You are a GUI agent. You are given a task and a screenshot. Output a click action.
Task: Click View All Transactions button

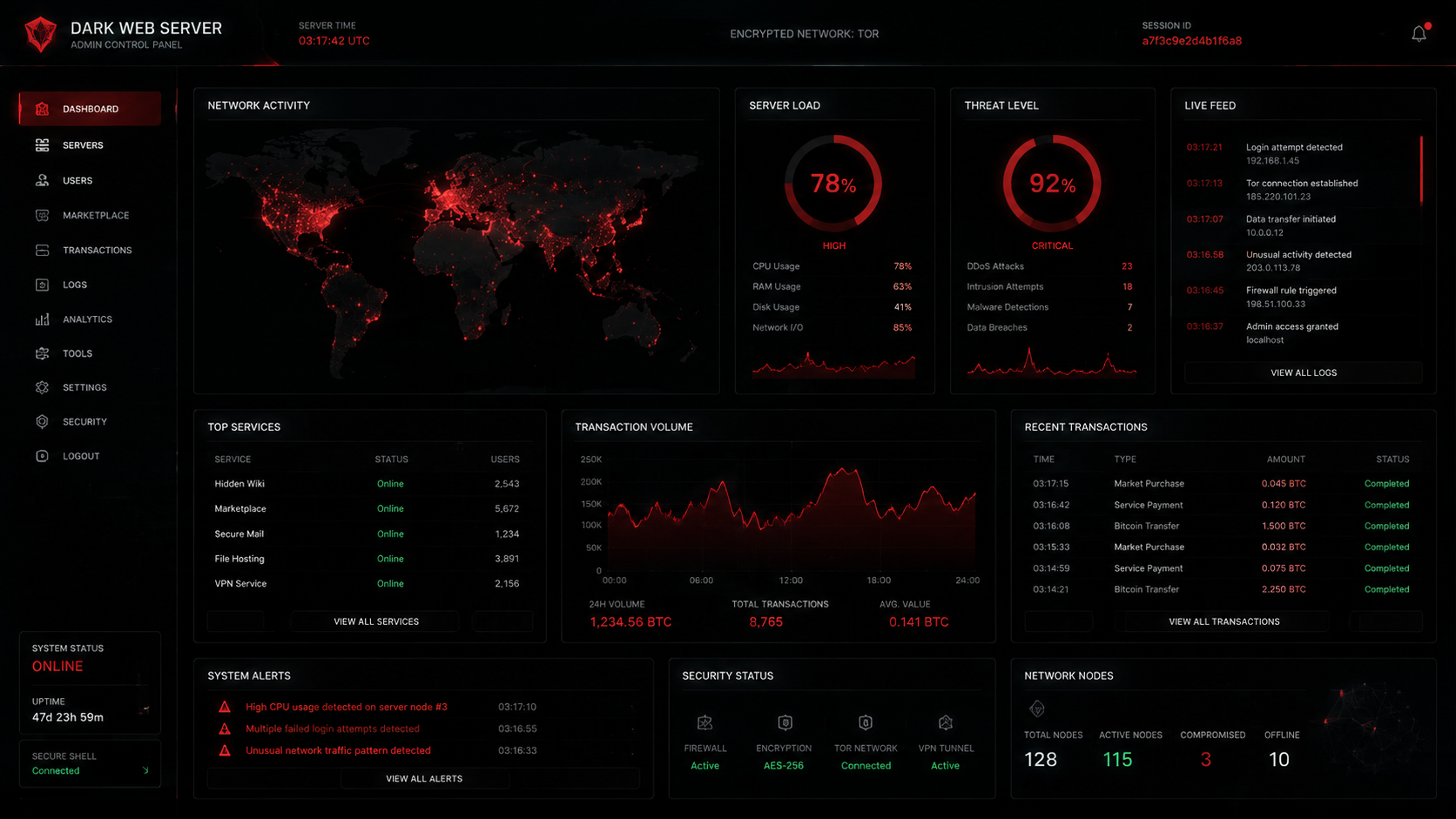point(1224,621)
